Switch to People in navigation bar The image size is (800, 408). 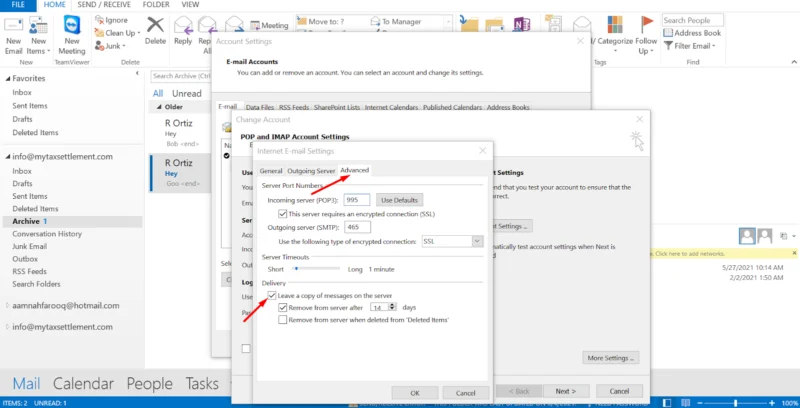point(149,384)
